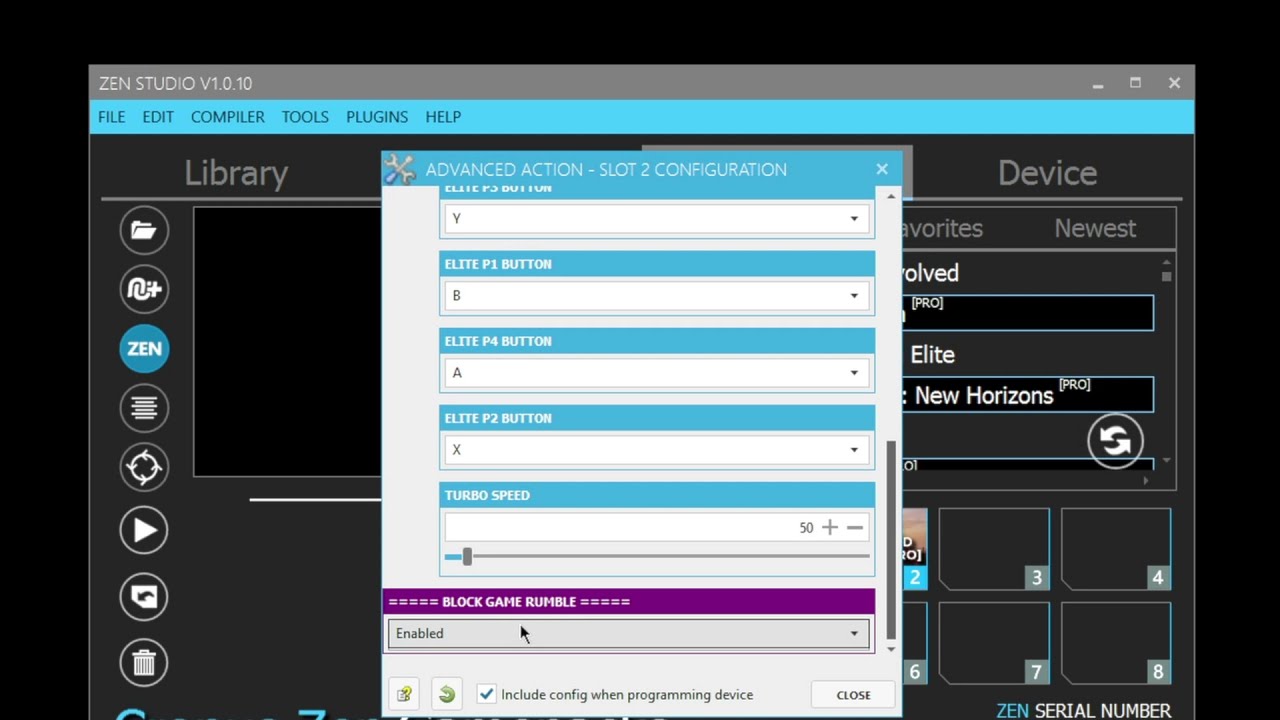Select the New Horizons [PRO] list entry
The height and width of the screenshot is (720, 1280).
point(1028,394)
